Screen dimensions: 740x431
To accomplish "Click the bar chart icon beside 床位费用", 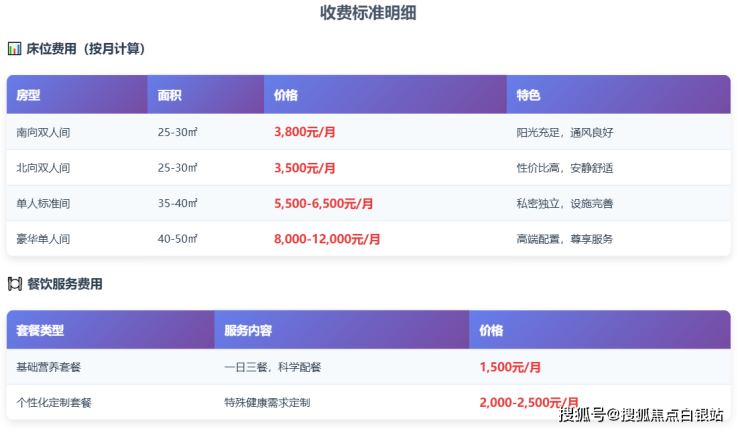I will pos(14,48).
